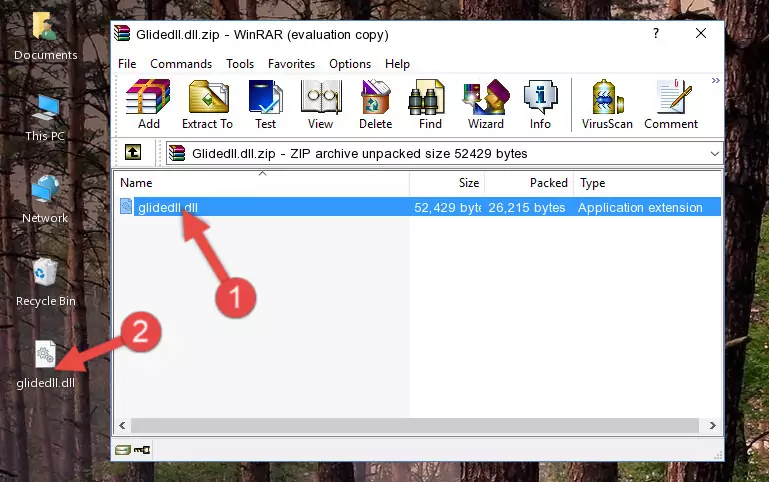Select the Recycle Bin desktop icon
This screenshot has height=482, width=769.
[x=46, y=283]
